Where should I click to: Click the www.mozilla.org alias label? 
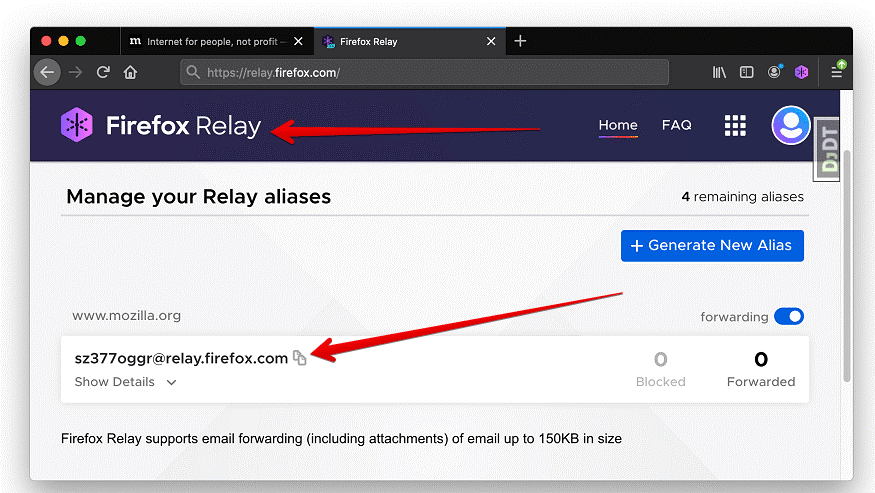click(127, 315)
